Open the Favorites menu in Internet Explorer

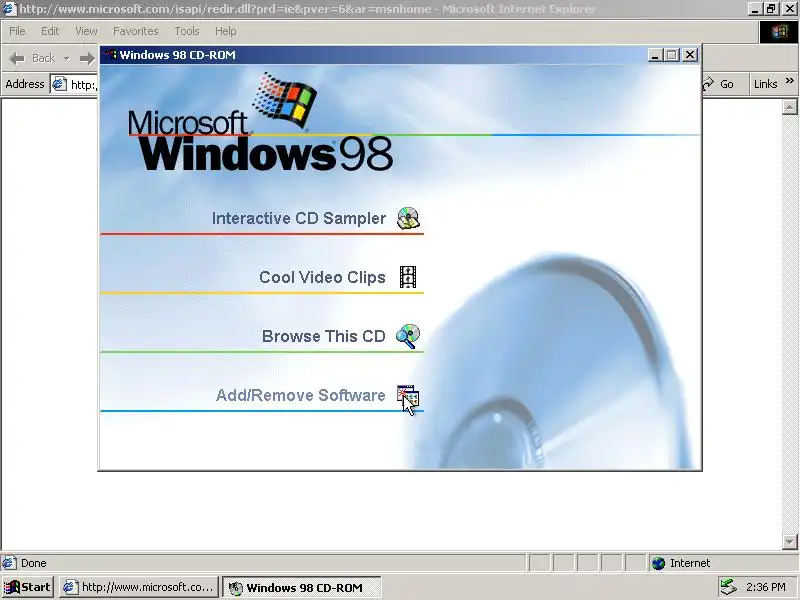135,31
